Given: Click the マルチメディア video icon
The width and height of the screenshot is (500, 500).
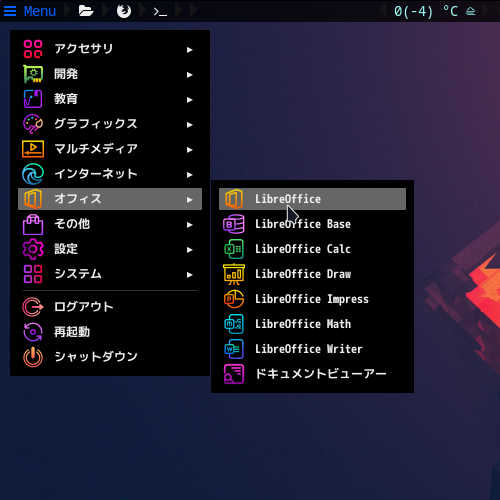Looking at the screenshot, I should click(33, 149).
